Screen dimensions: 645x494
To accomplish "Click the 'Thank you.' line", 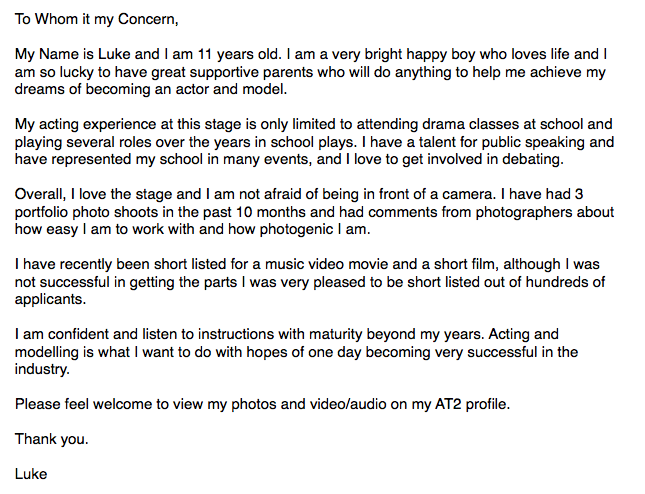I will point(51,439).
